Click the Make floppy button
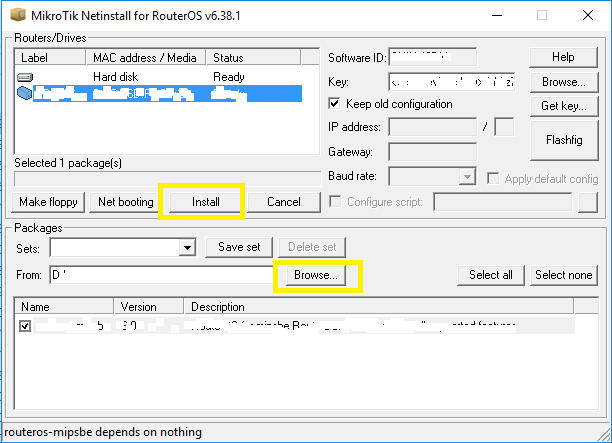 (48, 202)
